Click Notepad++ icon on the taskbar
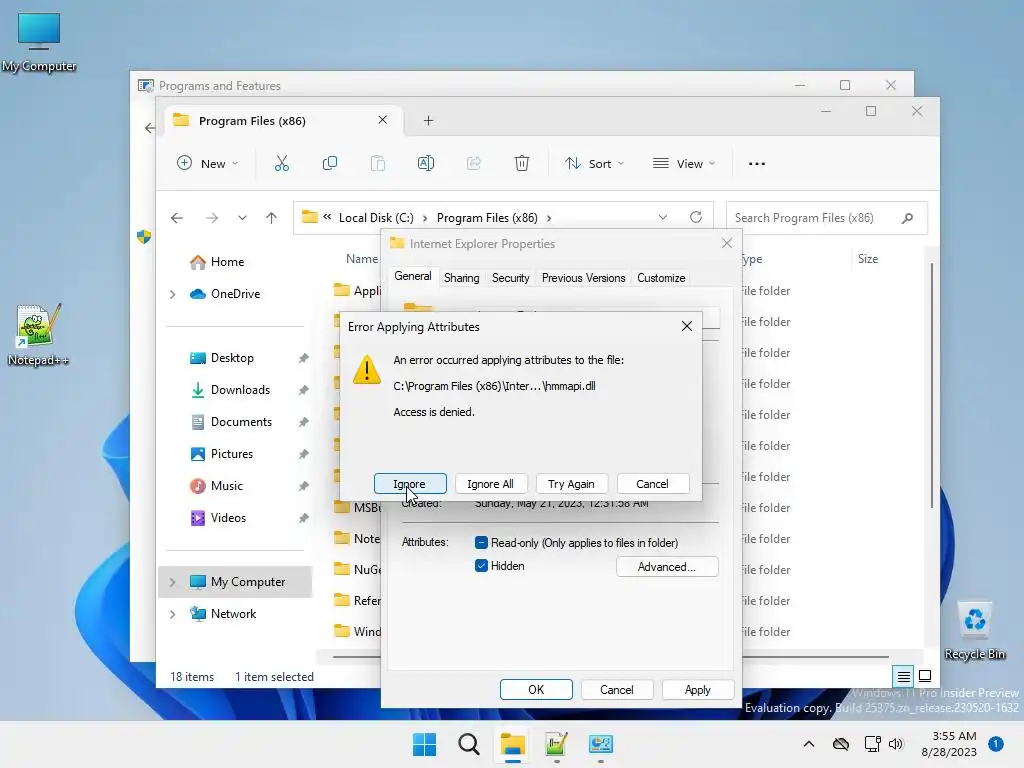The height and width of the screenshot is (768, 1024). [x=556, y=744]
